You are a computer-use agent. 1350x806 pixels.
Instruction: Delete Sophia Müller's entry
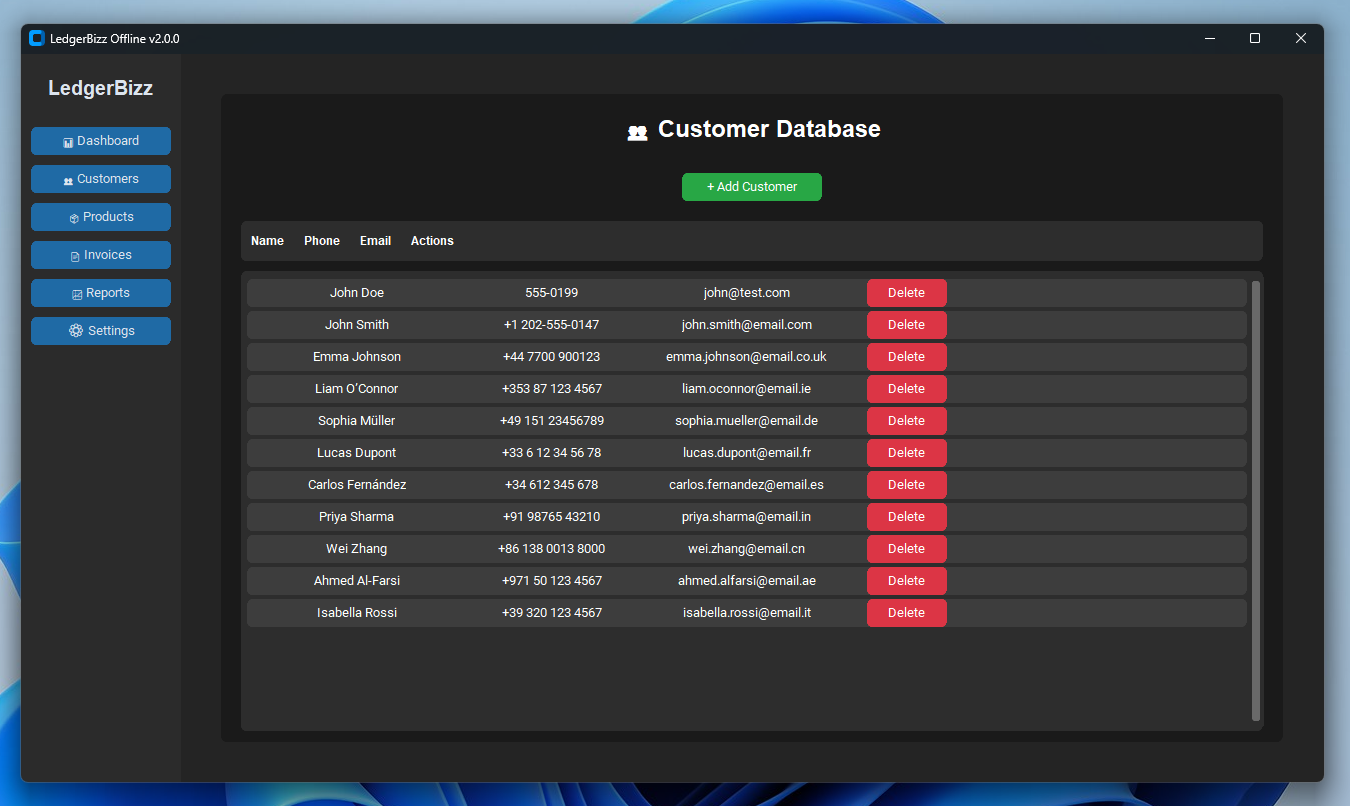[906, 420]
